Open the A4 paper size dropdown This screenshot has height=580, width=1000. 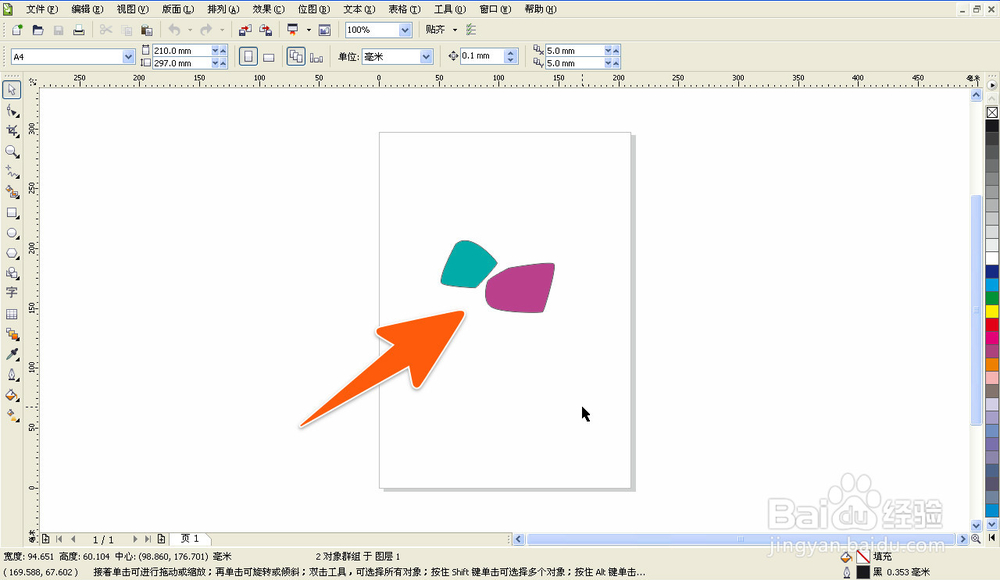pos(128,57)
